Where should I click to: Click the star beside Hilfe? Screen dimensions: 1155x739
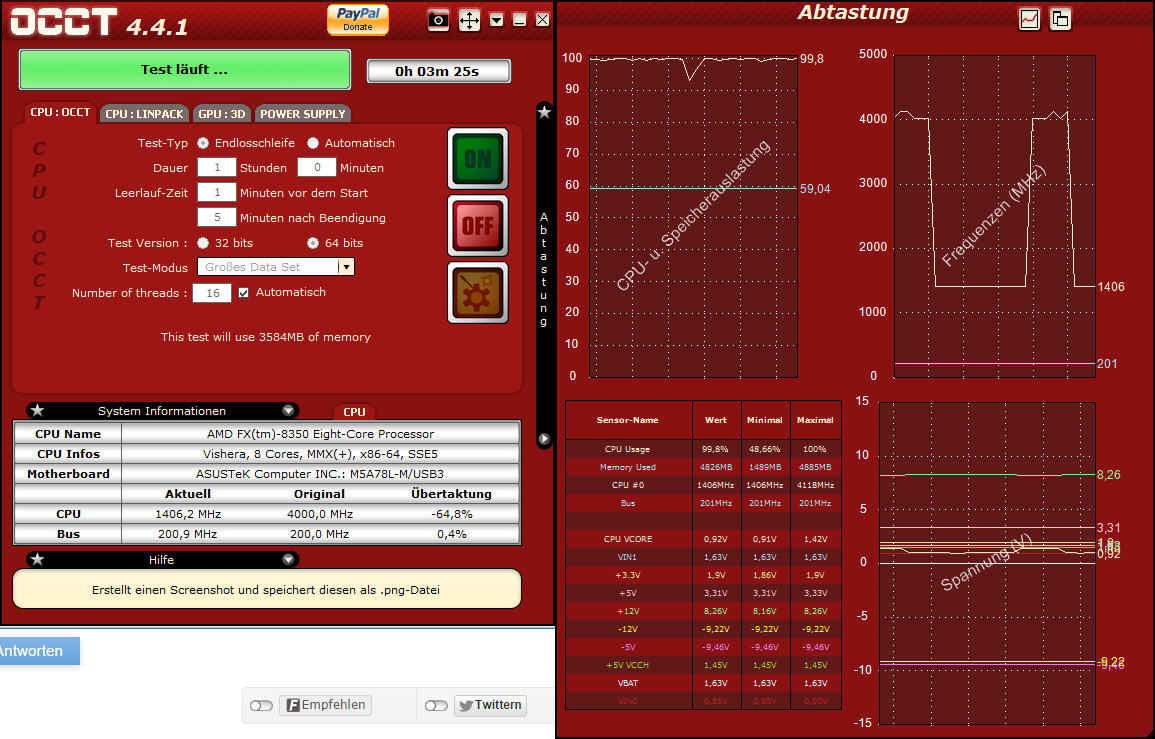tap(38, 559)
